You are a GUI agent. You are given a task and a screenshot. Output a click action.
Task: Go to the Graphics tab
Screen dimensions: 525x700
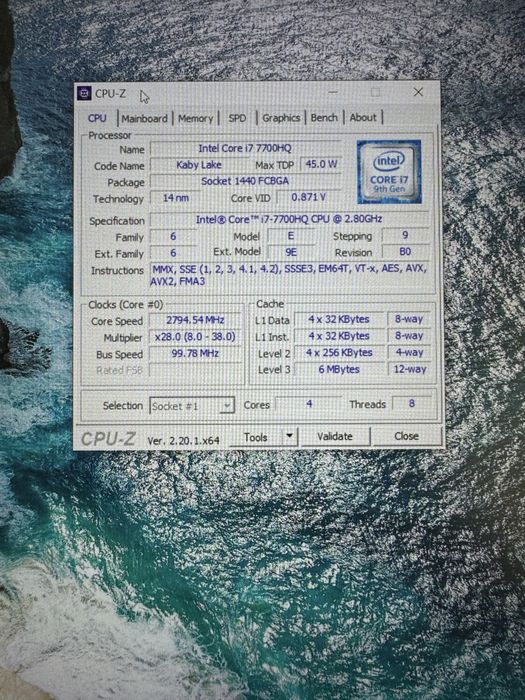[x=281, y=118]
